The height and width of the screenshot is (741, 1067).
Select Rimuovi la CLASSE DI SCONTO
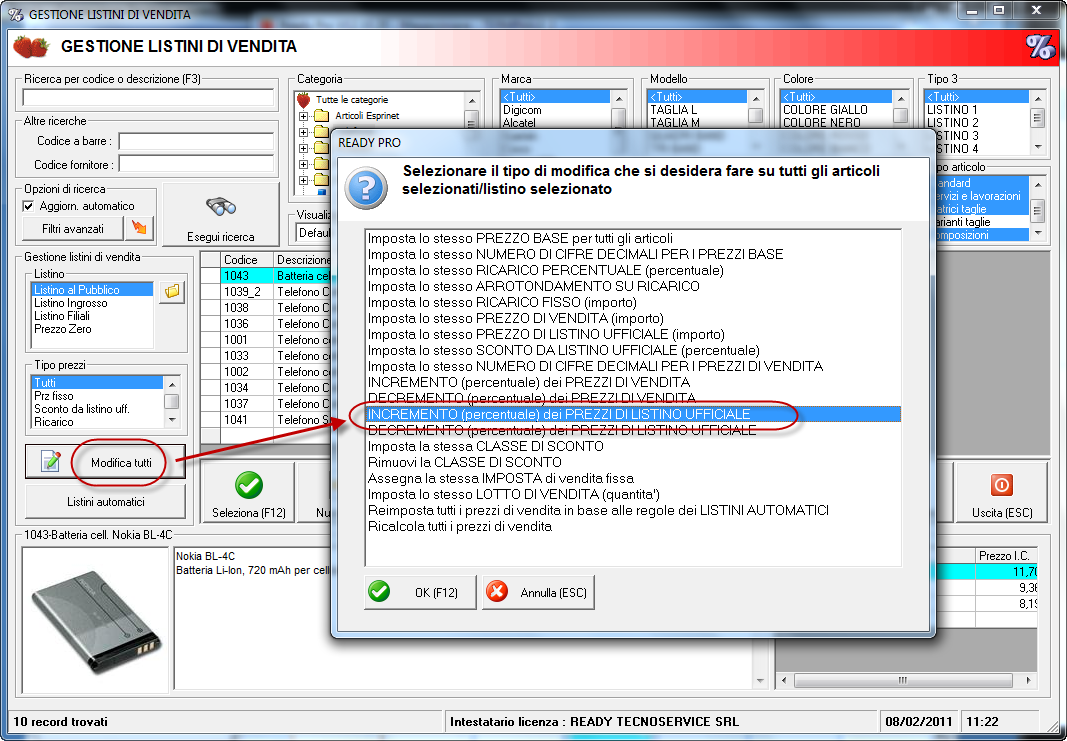[465, 463]
